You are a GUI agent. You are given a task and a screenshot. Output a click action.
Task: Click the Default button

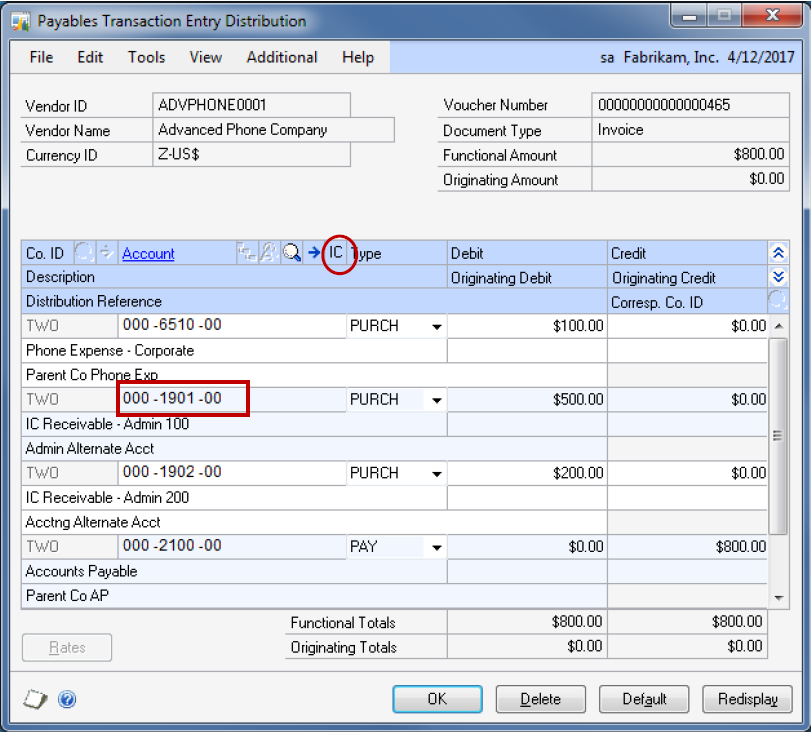[642, 699]
